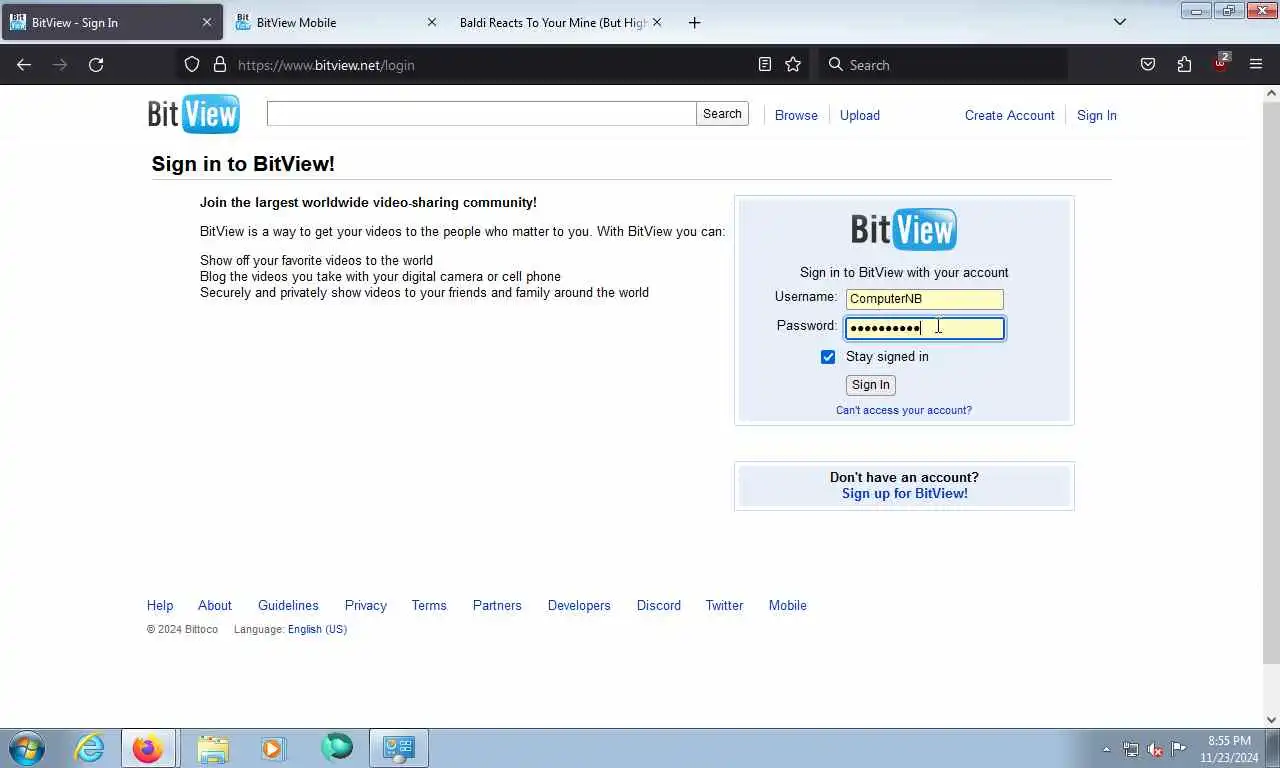Image resolution: width=1280 pixels, height=768 pixels.
Task: Open the Privacy footer link
Action: pyautogui.click(x=366, y=605)
